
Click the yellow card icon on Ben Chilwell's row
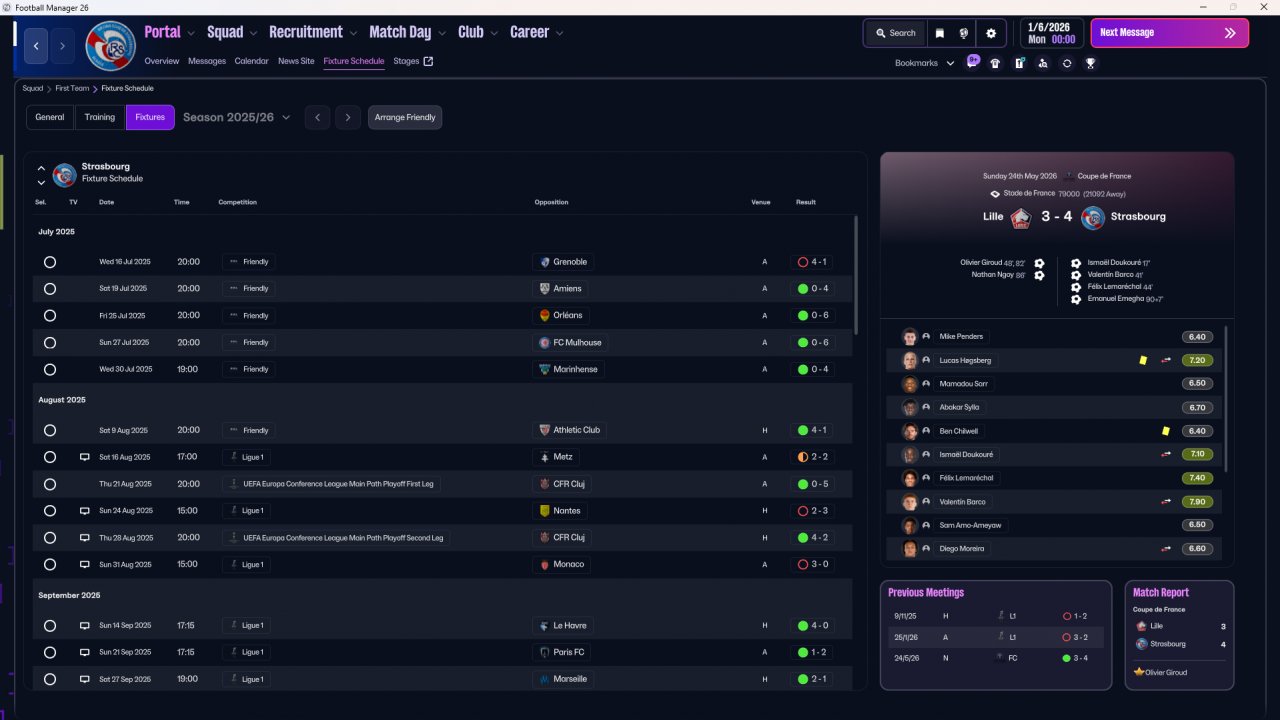point(1166,431)
